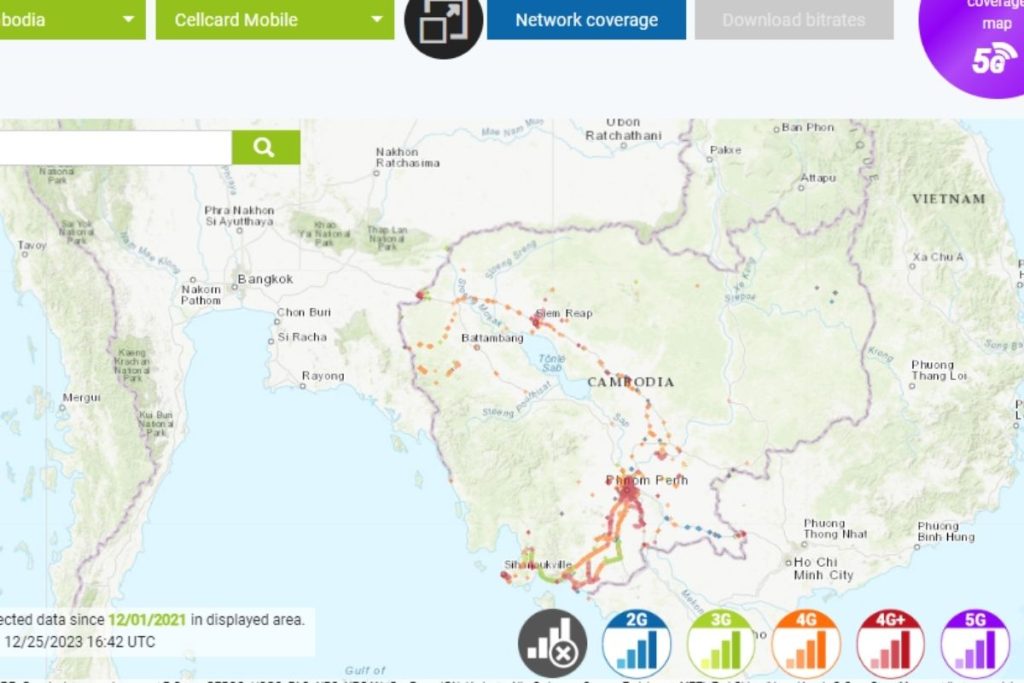
Task: Click the green magnifier search button
Action: [265, 147]
